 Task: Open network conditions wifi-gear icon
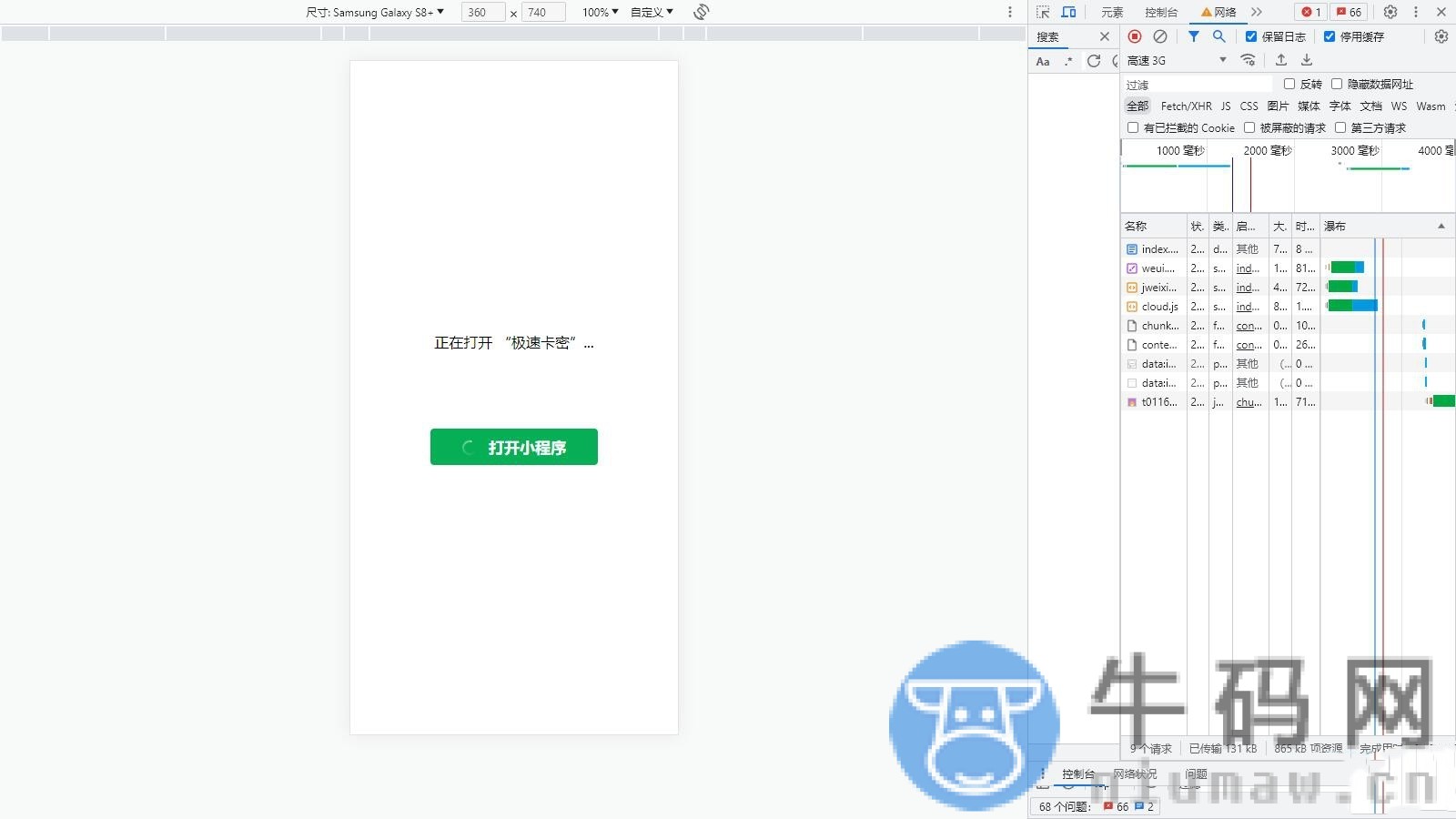coord(1249,60)
